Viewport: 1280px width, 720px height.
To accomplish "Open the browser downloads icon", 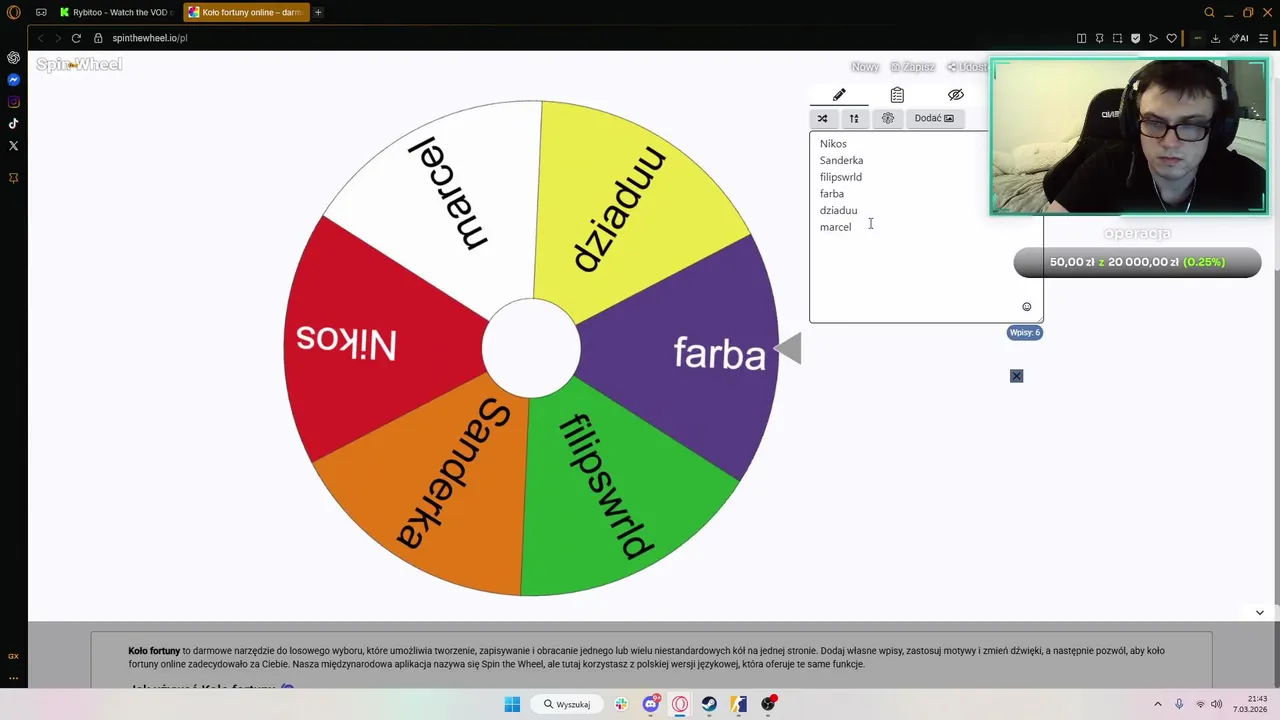I will tap(1215, 38).
